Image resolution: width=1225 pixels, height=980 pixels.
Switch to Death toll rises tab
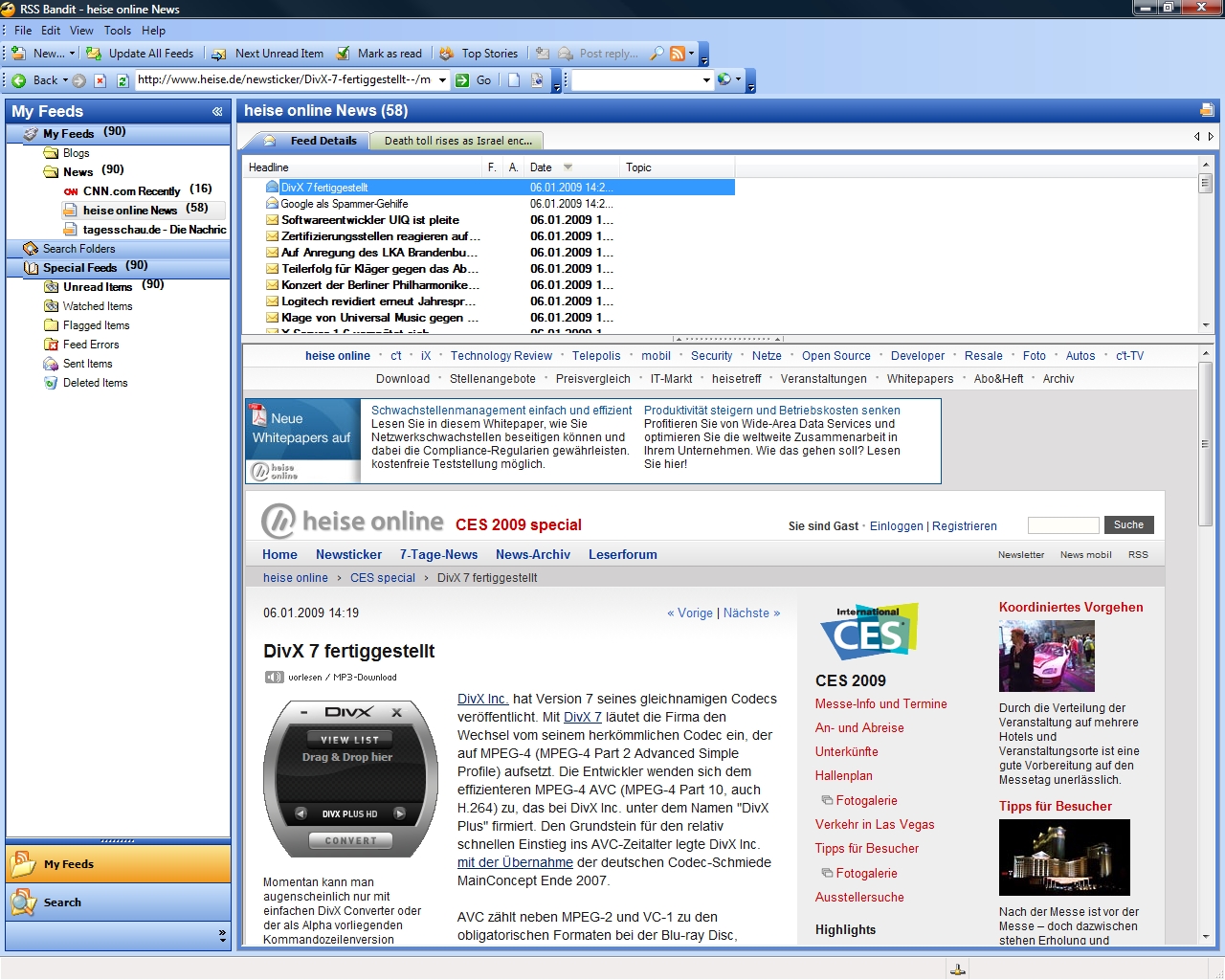457,141
